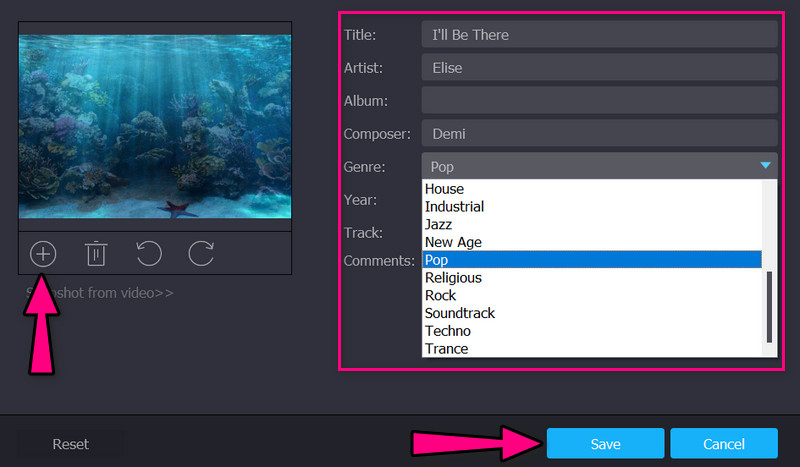The width and height of the screenshot is (800, 467).
Task: Select the highlighted Pop genre entry
Action: coord(437,260)
